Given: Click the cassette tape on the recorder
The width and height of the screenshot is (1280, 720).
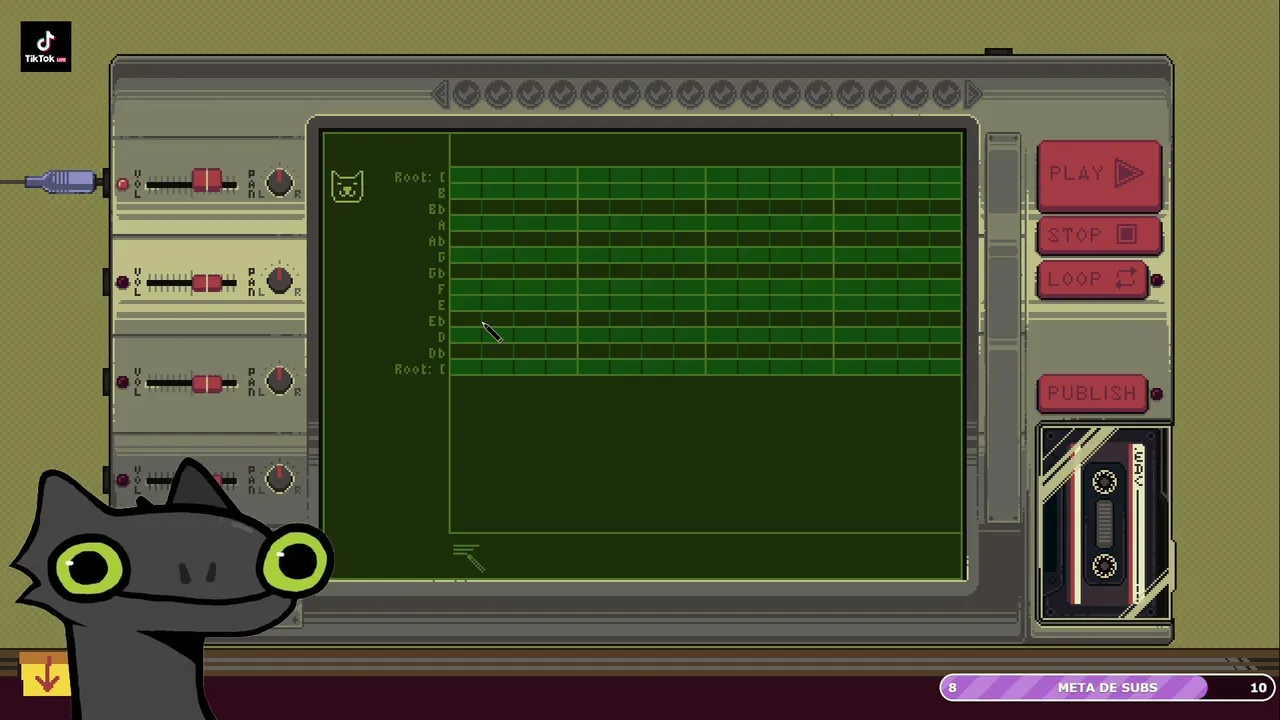Looking at the screenshot, I should tap(1104, 523).
